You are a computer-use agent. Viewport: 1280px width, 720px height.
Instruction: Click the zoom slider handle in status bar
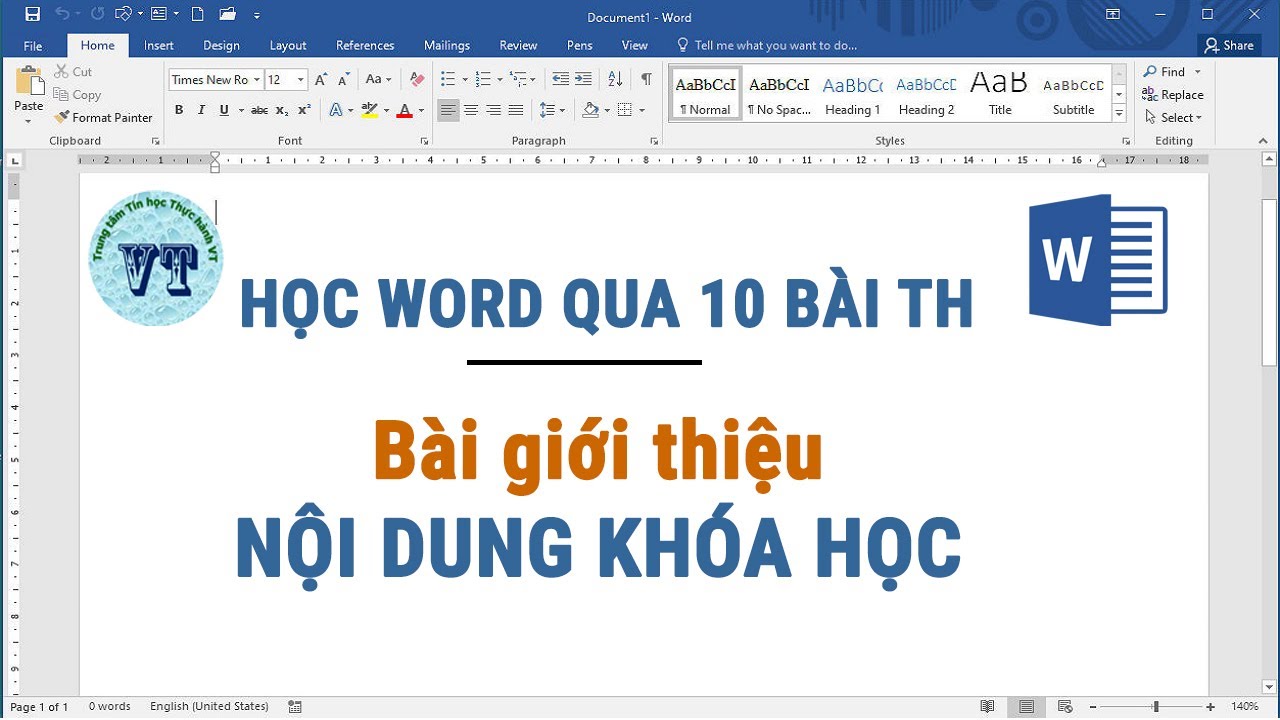click(1156, 706)
